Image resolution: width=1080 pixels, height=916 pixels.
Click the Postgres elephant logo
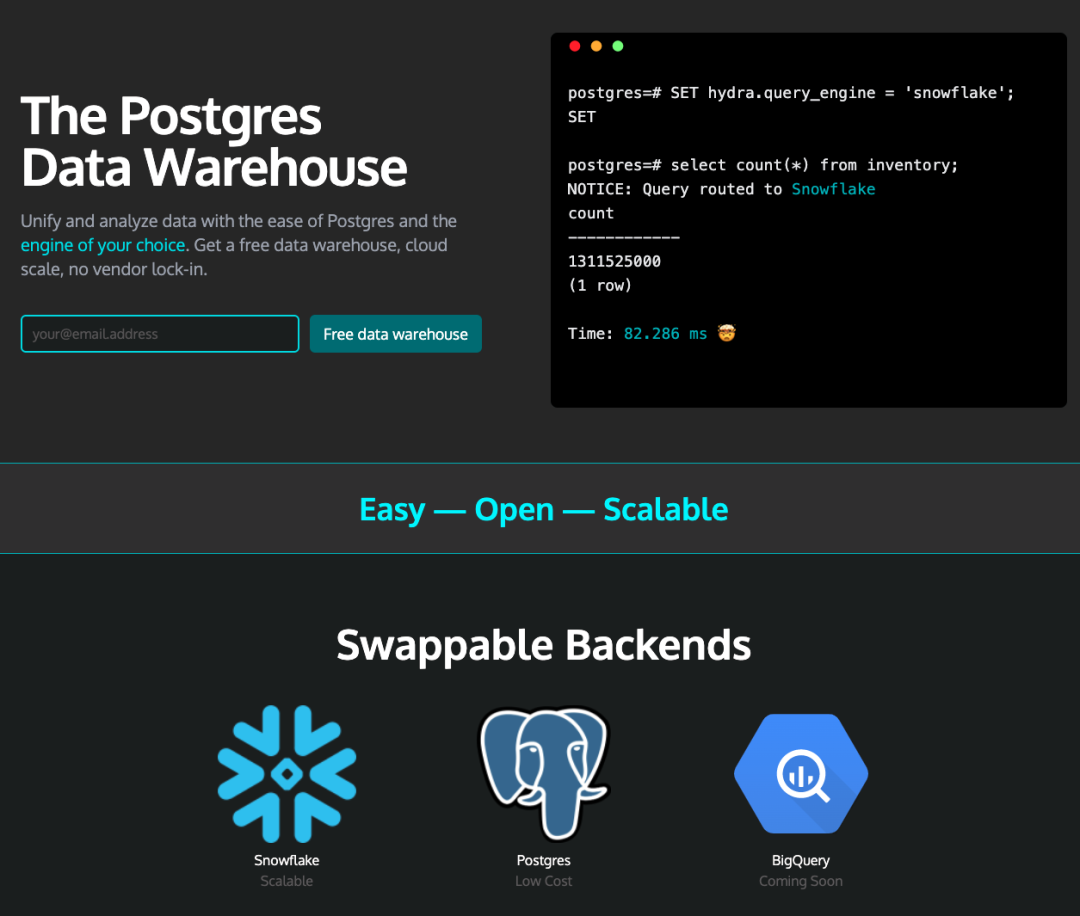click(x=544, y=773)
